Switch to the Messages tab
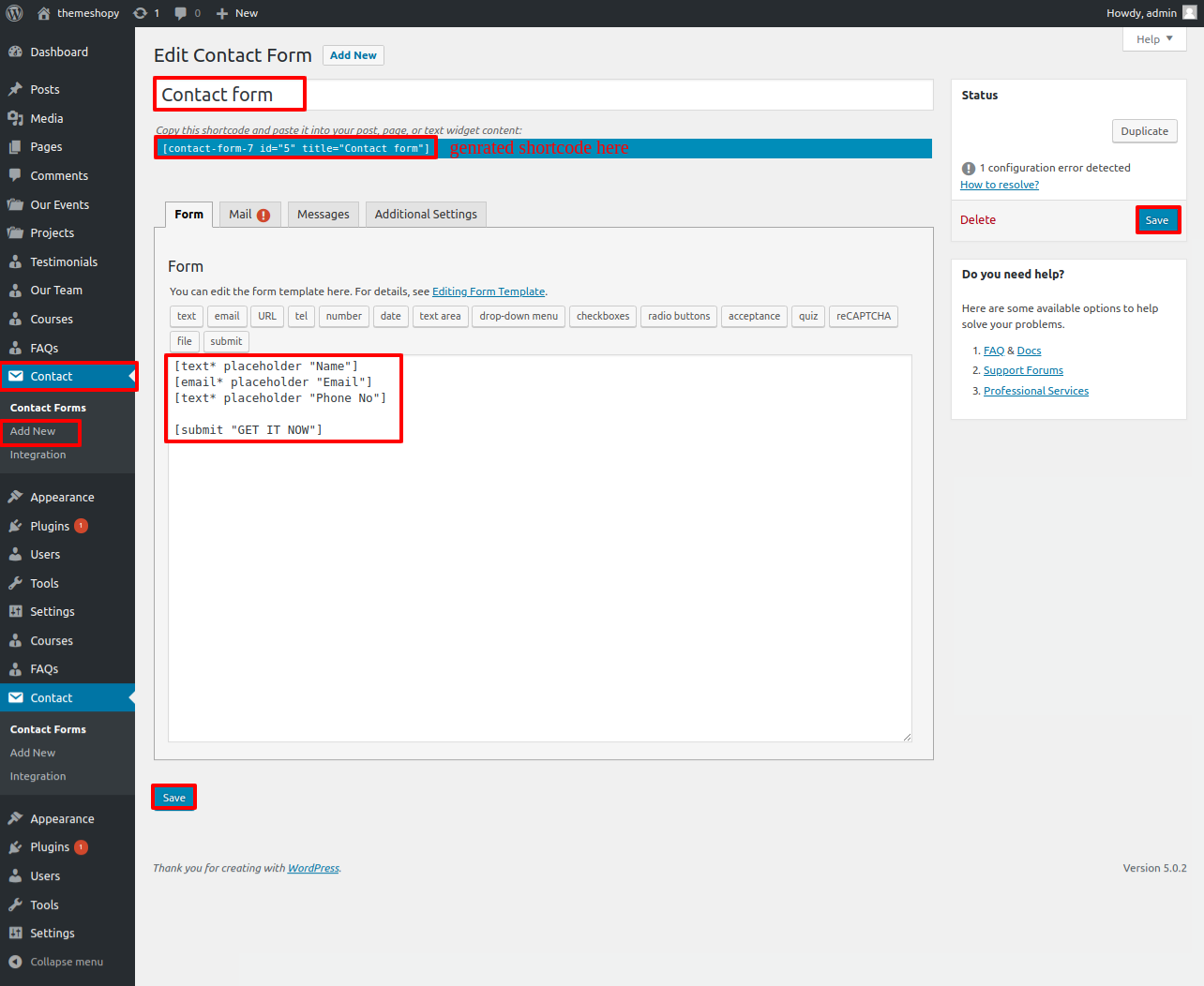The width and height of the screenshot is (1204, 986). [x=323, y=215]
